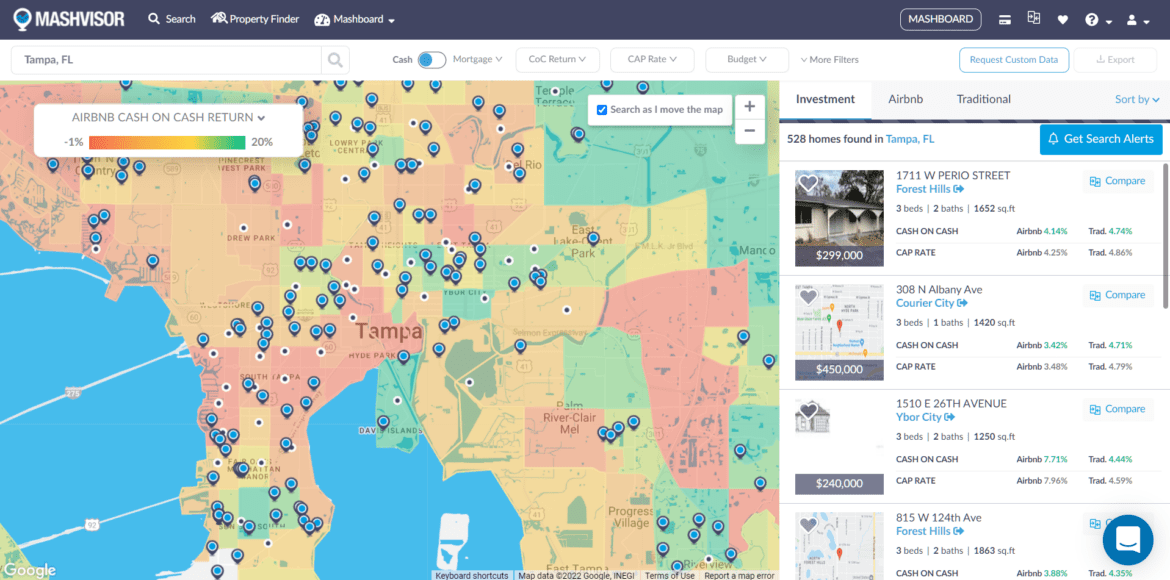The width and height of the screenshot is (1170, 580).
Task: Click the search magnifier beside Tampa, FL field
Action: click(334, 60)
